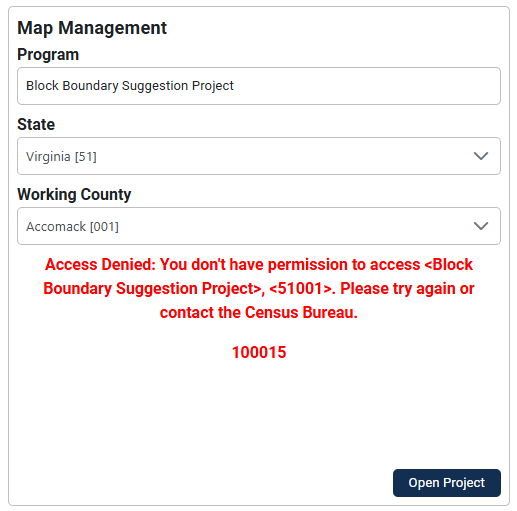Image resolution: width=517 pixels, height=511 pixels.
Task: Click the red Access Denied message
Action: click(x=259, y=288)
